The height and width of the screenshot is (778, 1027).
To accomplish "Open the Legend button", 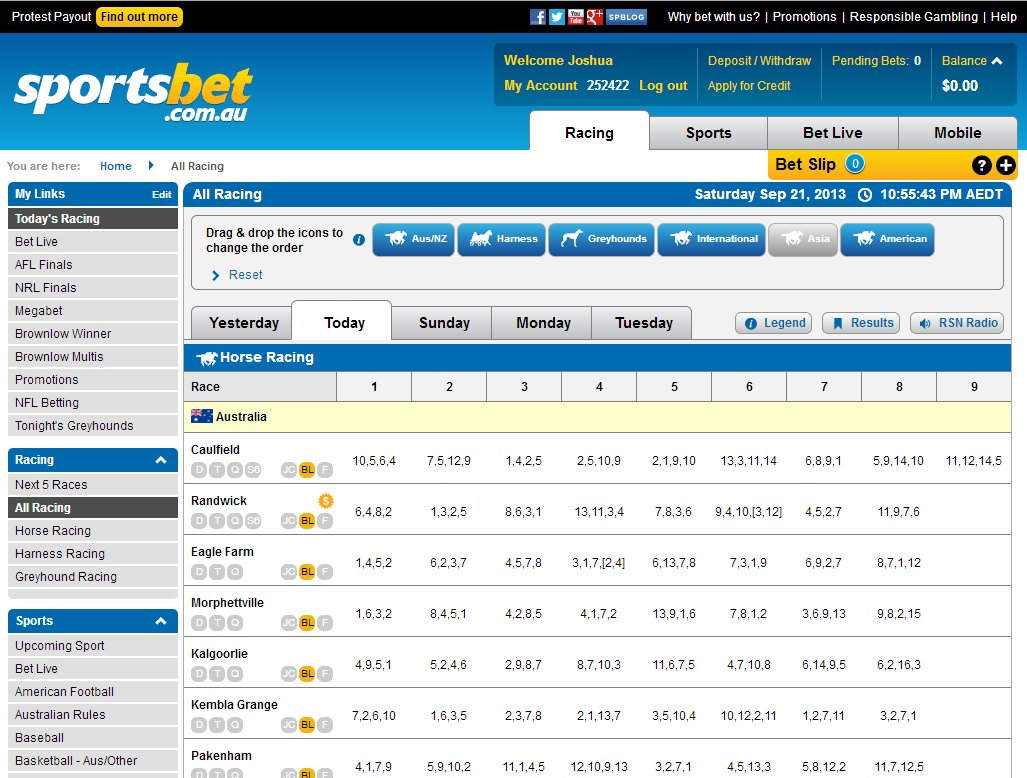I will [774, 323].
